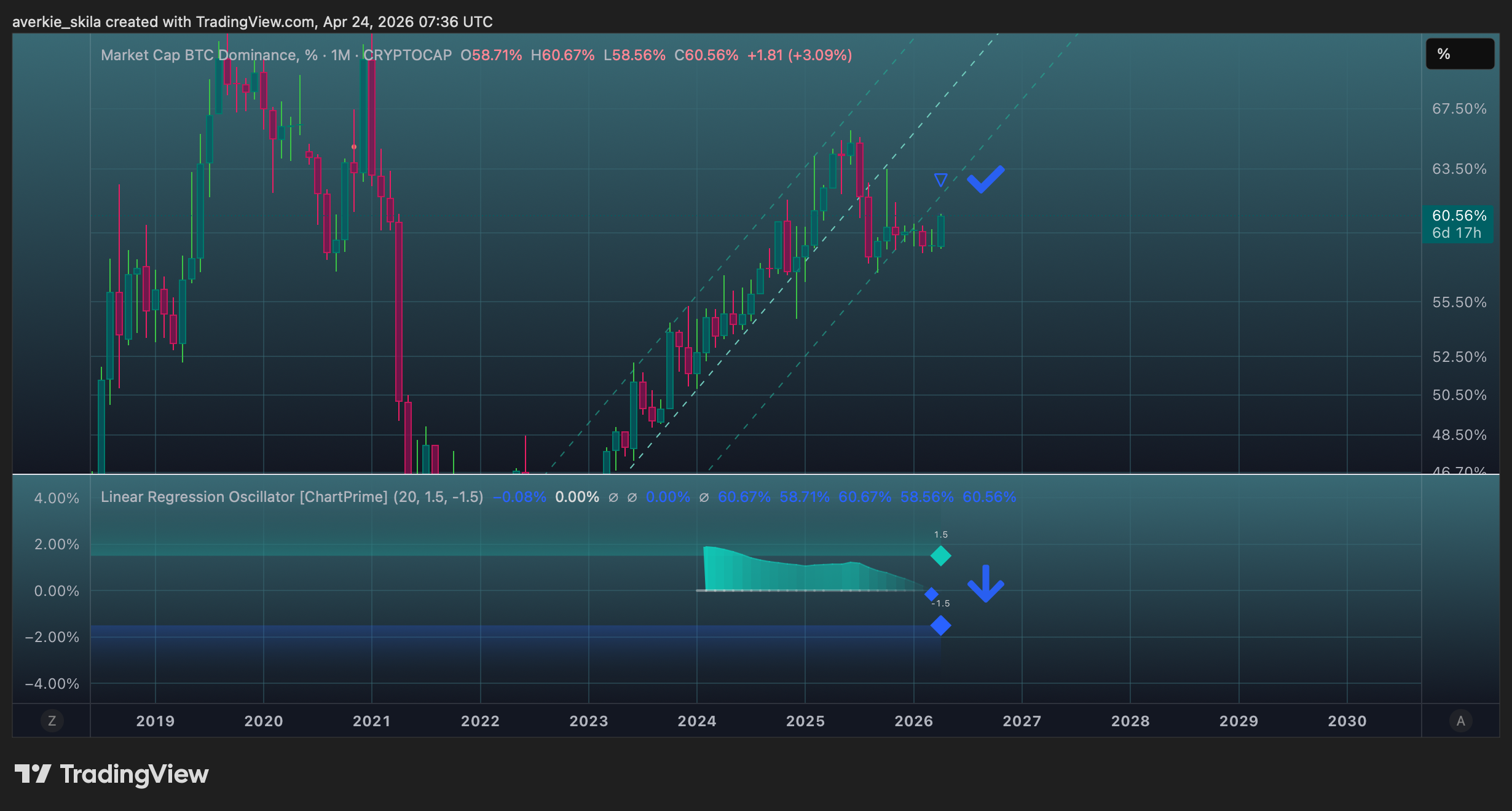Click the 2026 label on time axis
Screen dimensions: 1512x811
click(913, 721)
